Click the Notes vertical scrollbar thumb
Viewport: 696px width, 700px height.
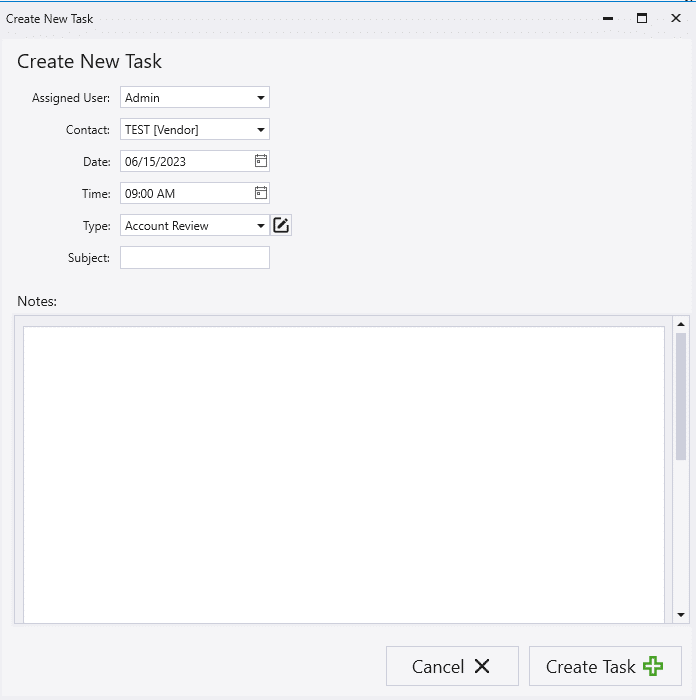tap(681, 395)
